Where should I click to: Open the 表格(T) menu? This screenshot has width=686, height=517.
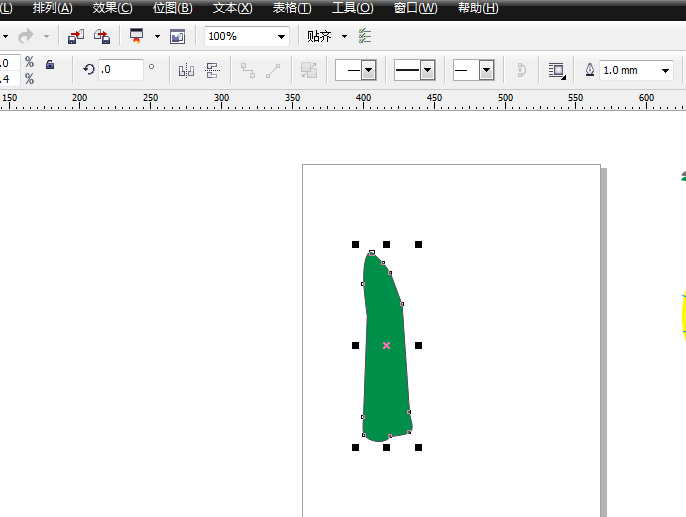[x=292, y=8]
